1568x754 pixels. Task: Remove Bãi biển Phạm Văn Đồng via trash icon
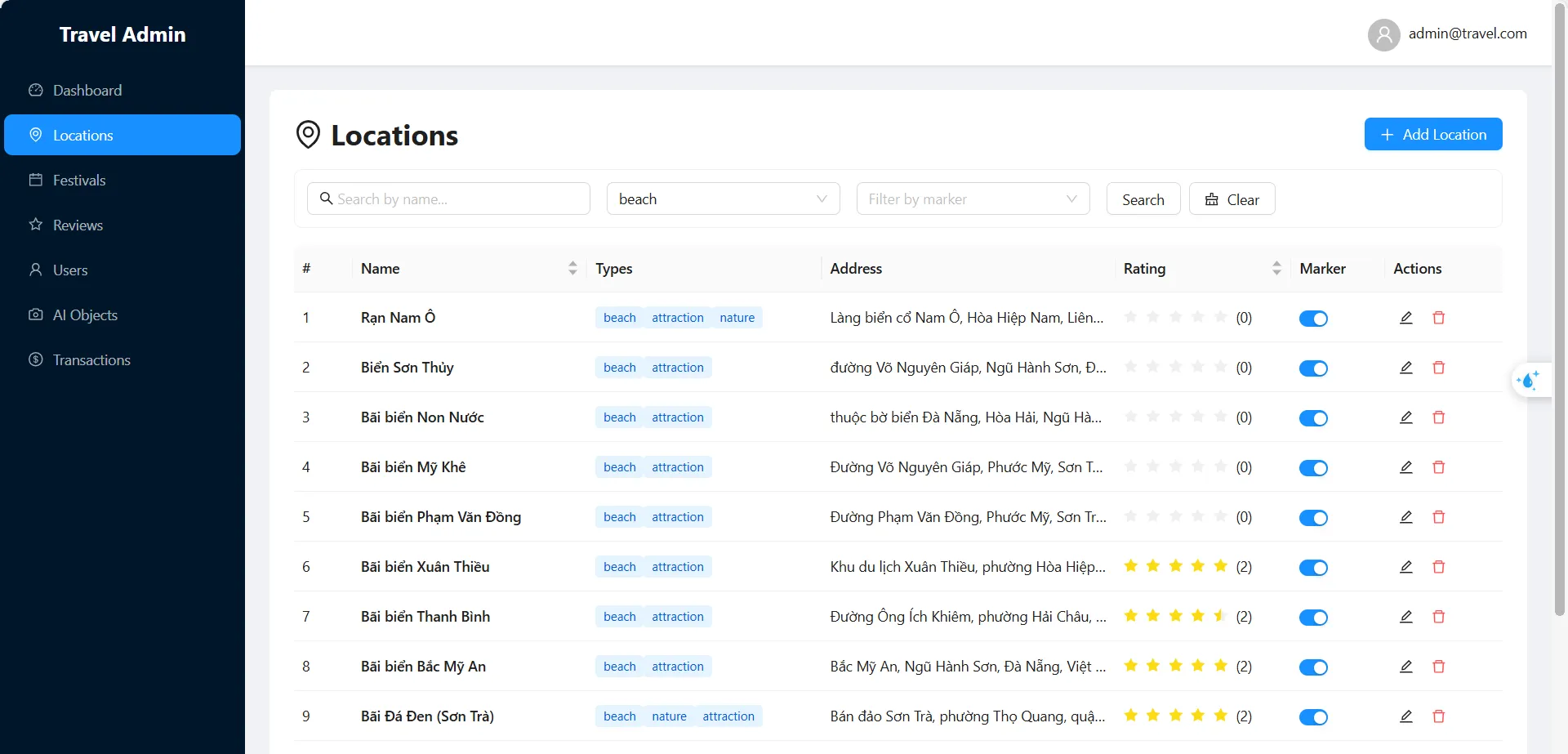(1439, 517)
